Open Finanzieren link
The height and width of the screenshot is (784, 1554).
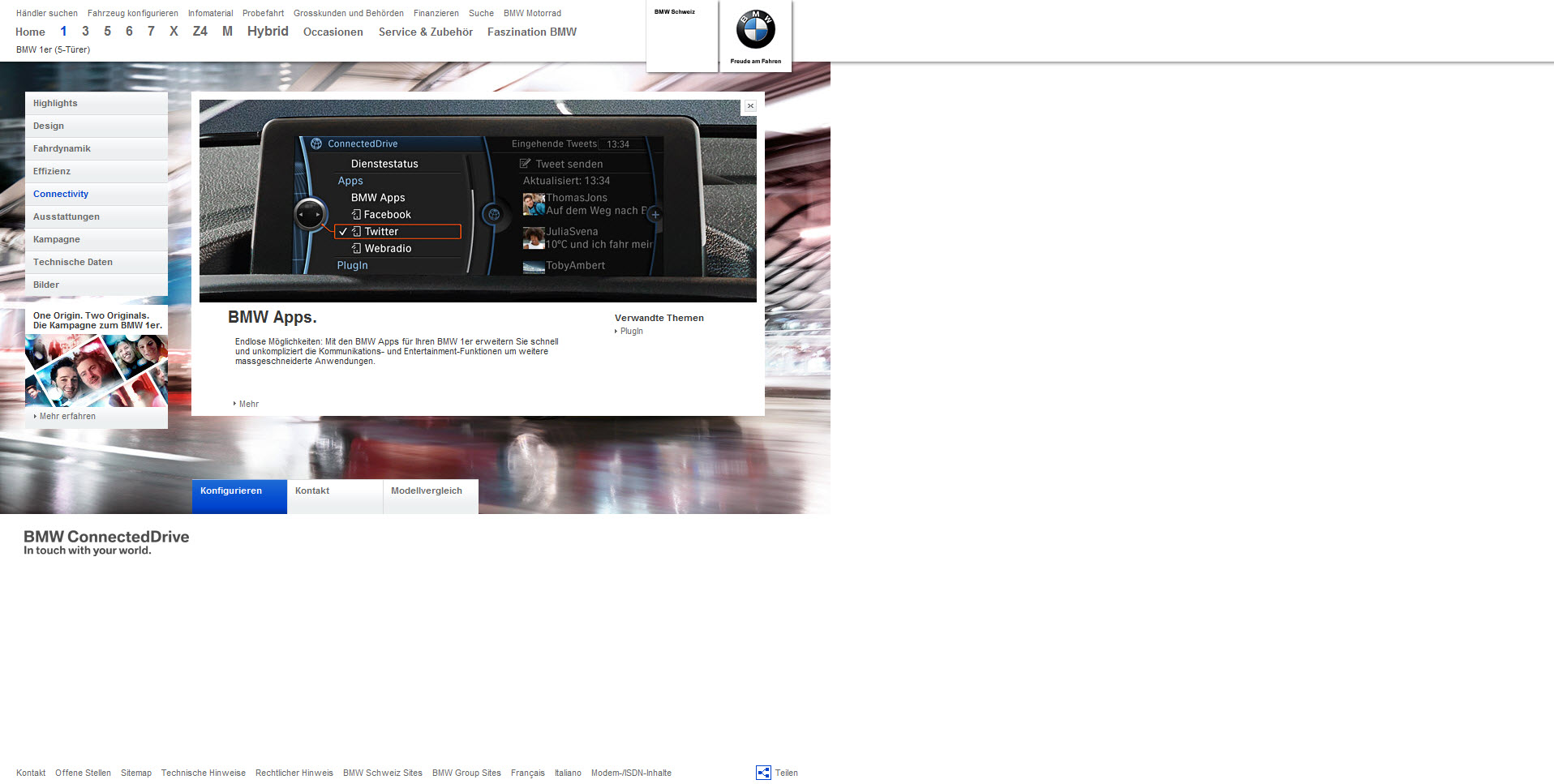pyautogui.click(x=436, y=13)
